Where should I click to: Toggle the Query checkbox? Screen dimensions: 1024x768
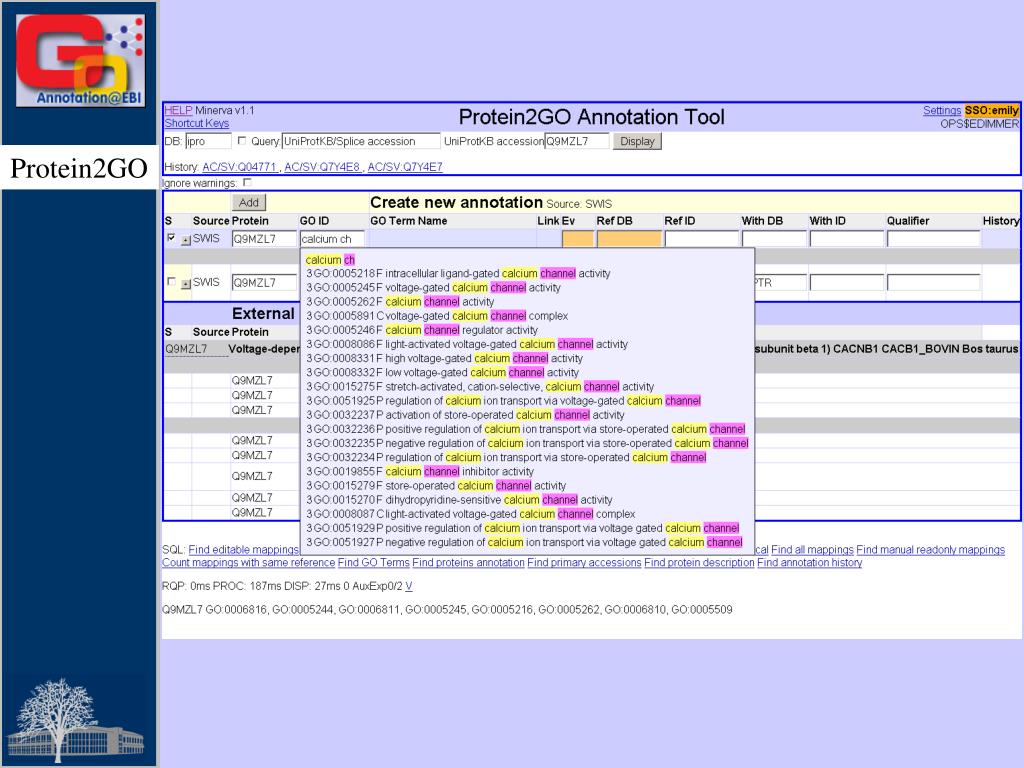(x=242, y=140)
